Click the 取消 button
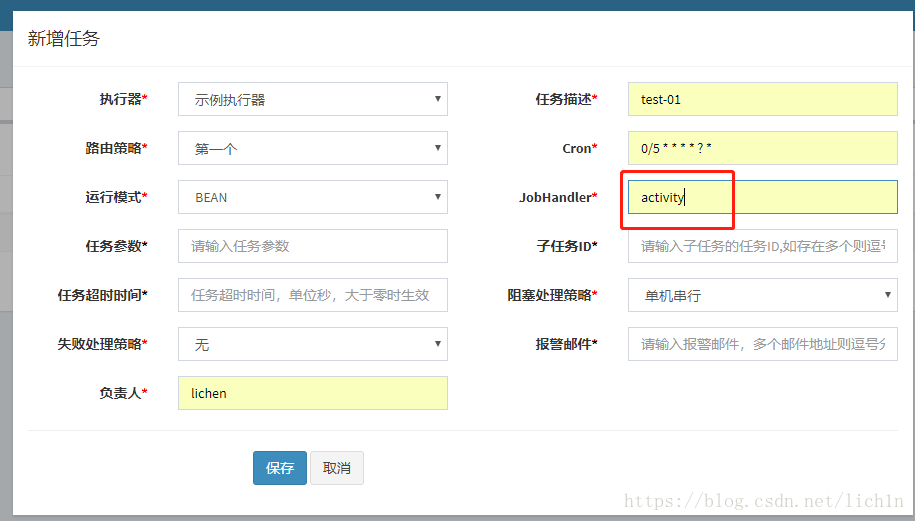The width and height of the screenshot is (915, 521). coord(337,468)
